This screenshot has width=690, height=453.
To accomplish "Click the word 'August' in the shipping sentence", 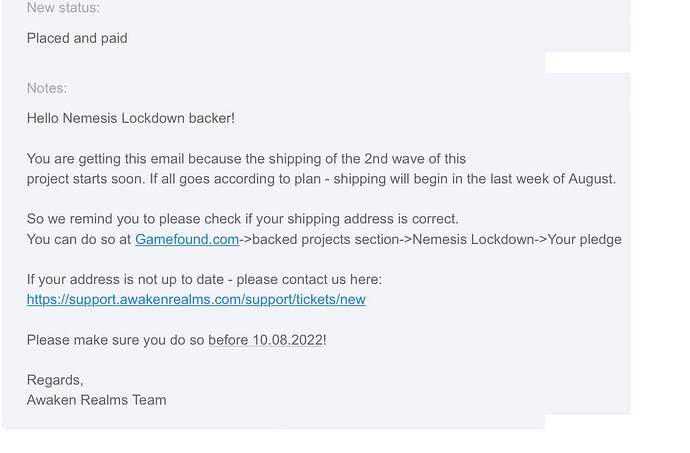I will coord(591,179).
